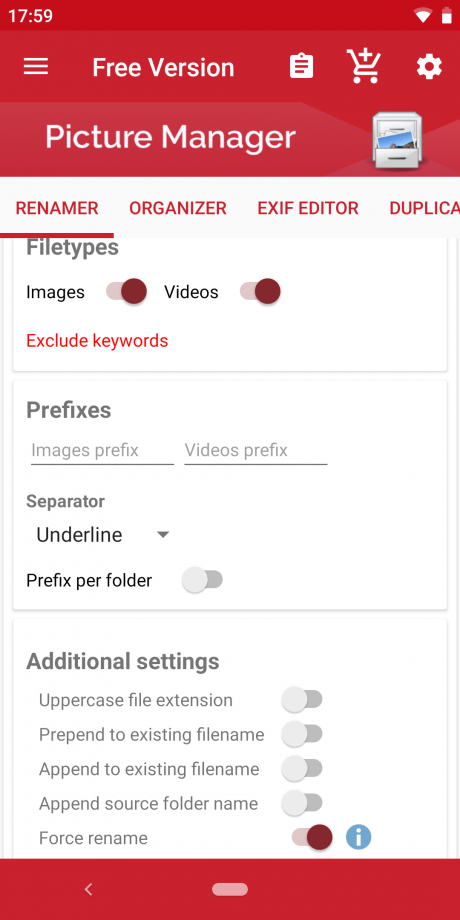Enable Prefix per folder switch
The width and height of the screenshot is (460, 920).
coord(202,580)
